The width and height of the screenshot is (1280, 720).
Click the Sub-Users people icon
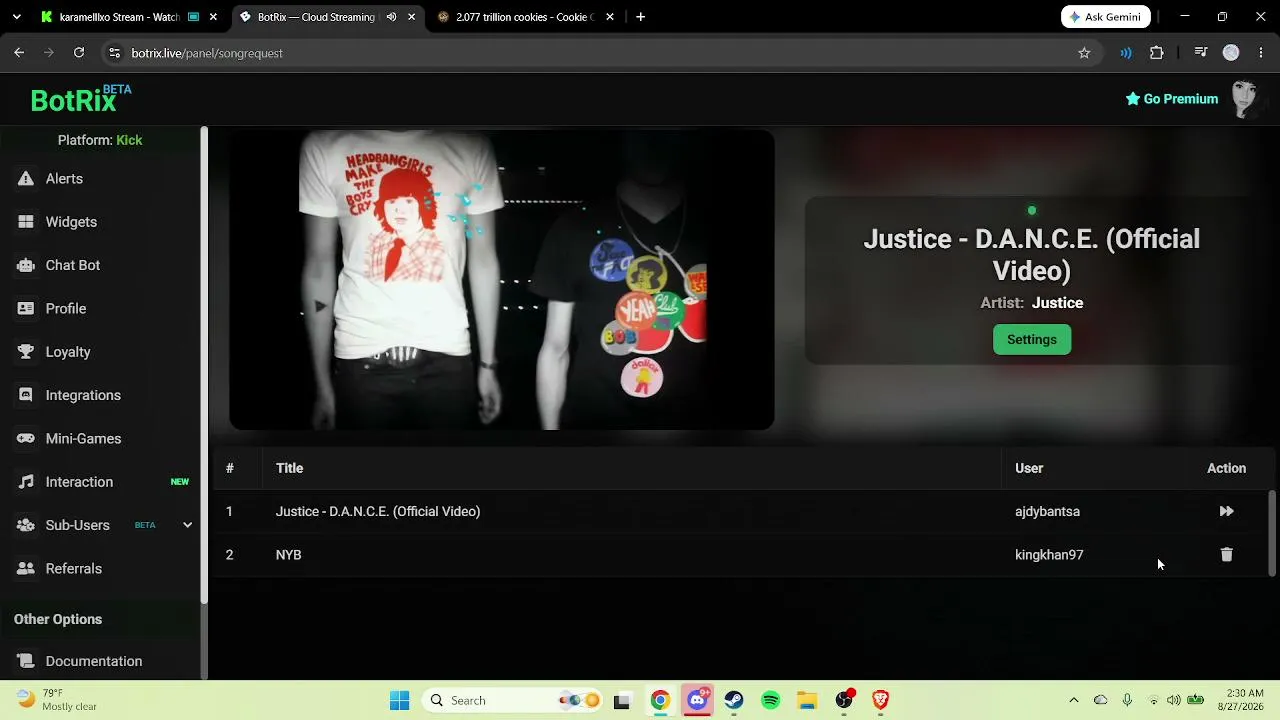click(26, 525)
